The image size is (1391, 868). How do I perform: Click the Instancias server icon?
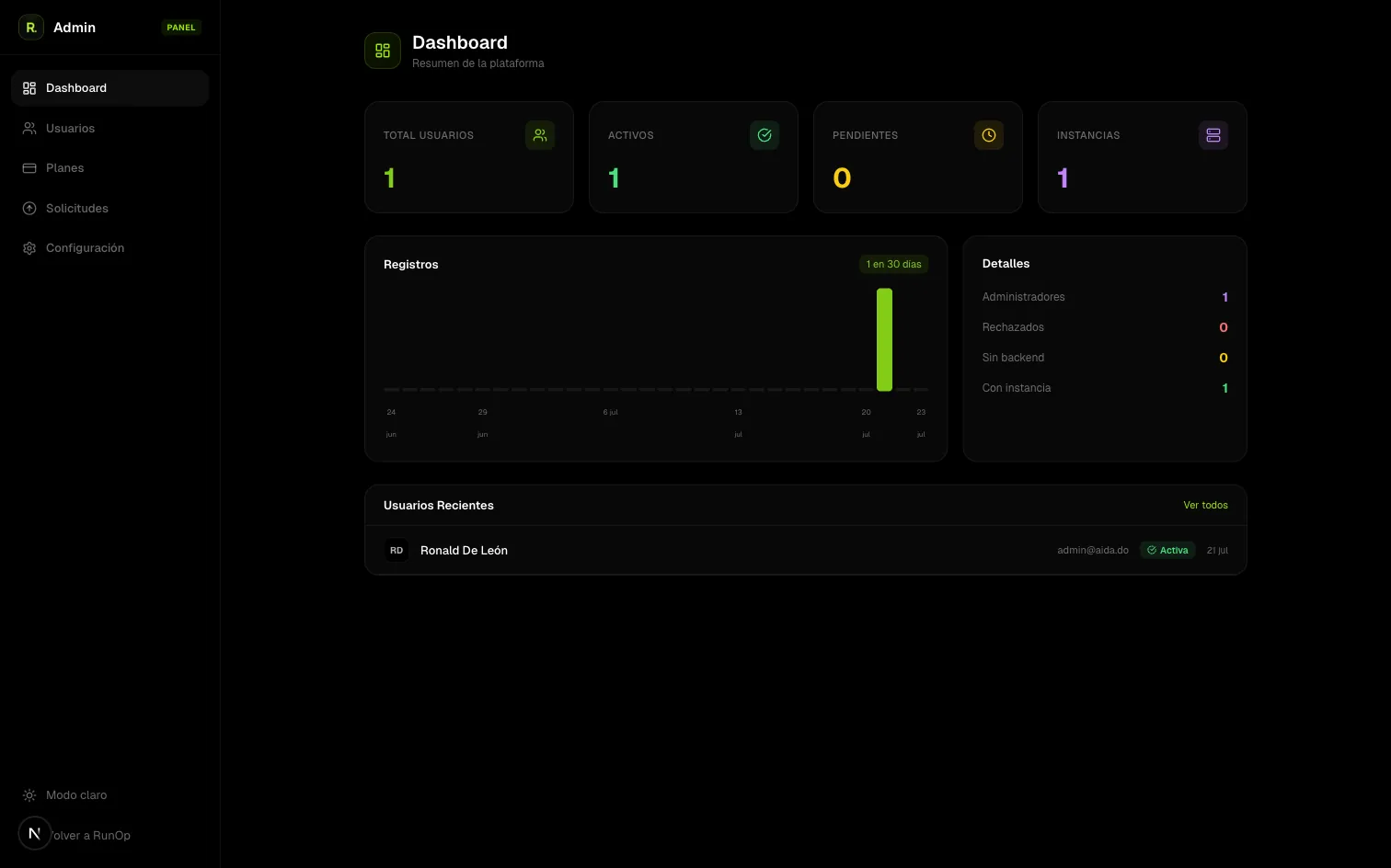coord(1213,135)
